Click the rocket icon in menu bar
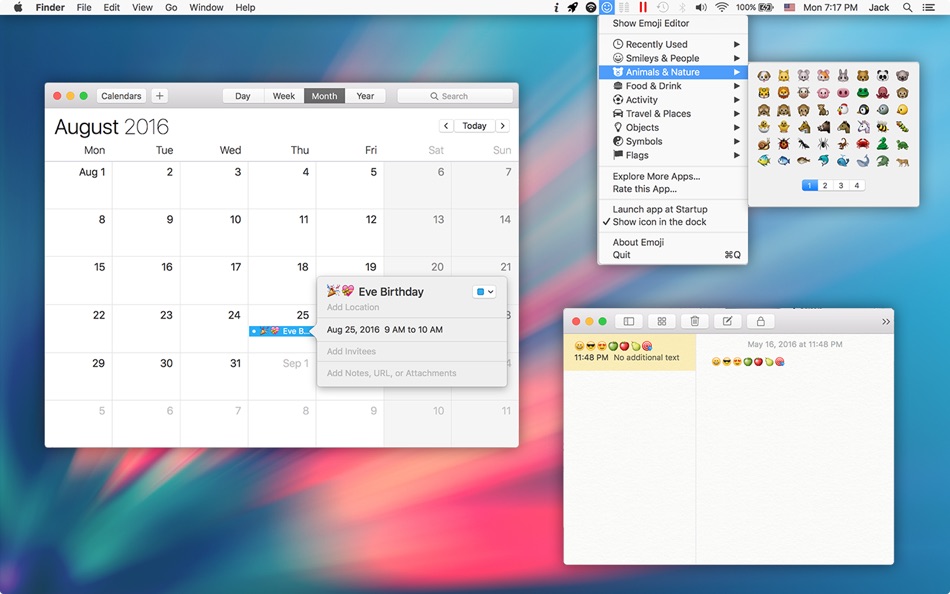Viewport: 950px width, 594px height. pos(572,7)
